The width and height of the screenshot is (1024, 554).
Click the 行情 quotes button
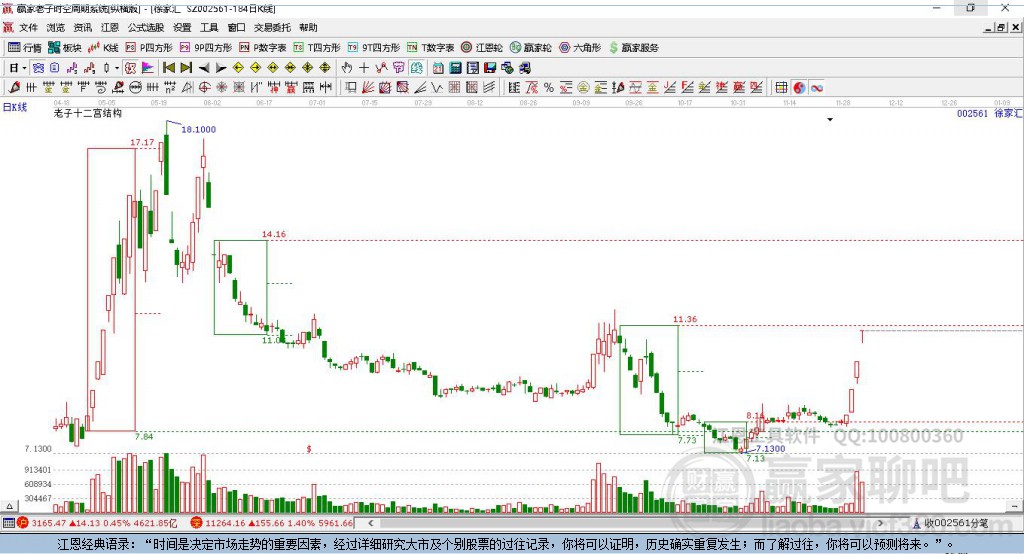(25, 47)
